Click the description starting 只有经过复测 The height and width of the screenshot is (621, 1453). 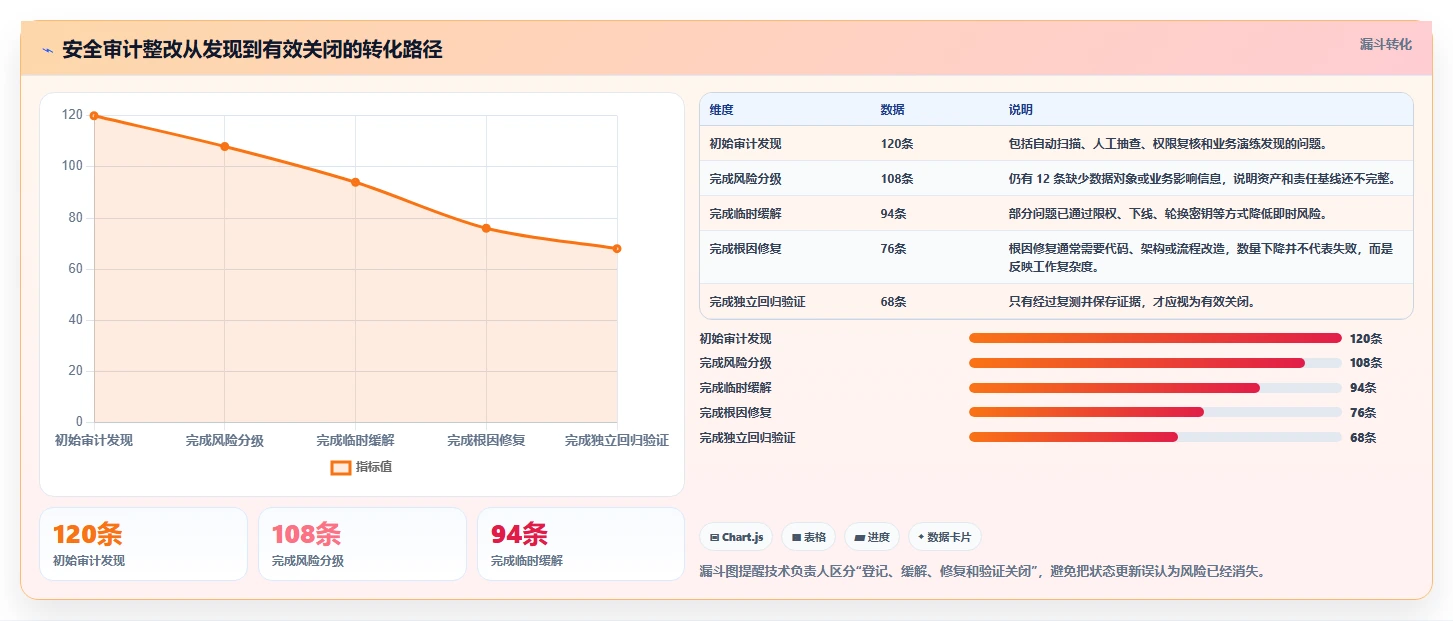tap(1132, 302)
